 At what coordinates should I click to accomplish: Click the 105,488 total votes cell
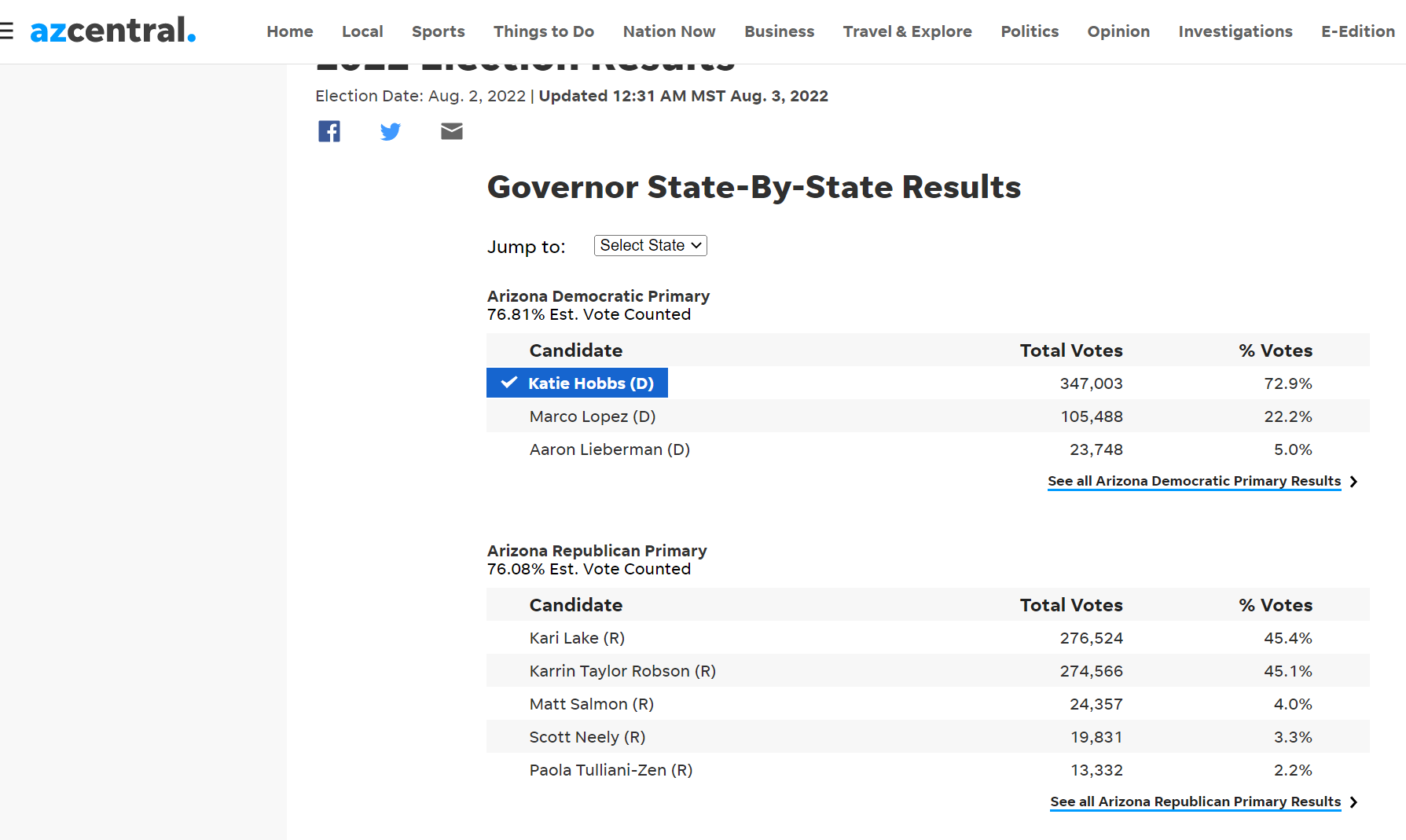pyautogui.click(x=1092, y=416)
